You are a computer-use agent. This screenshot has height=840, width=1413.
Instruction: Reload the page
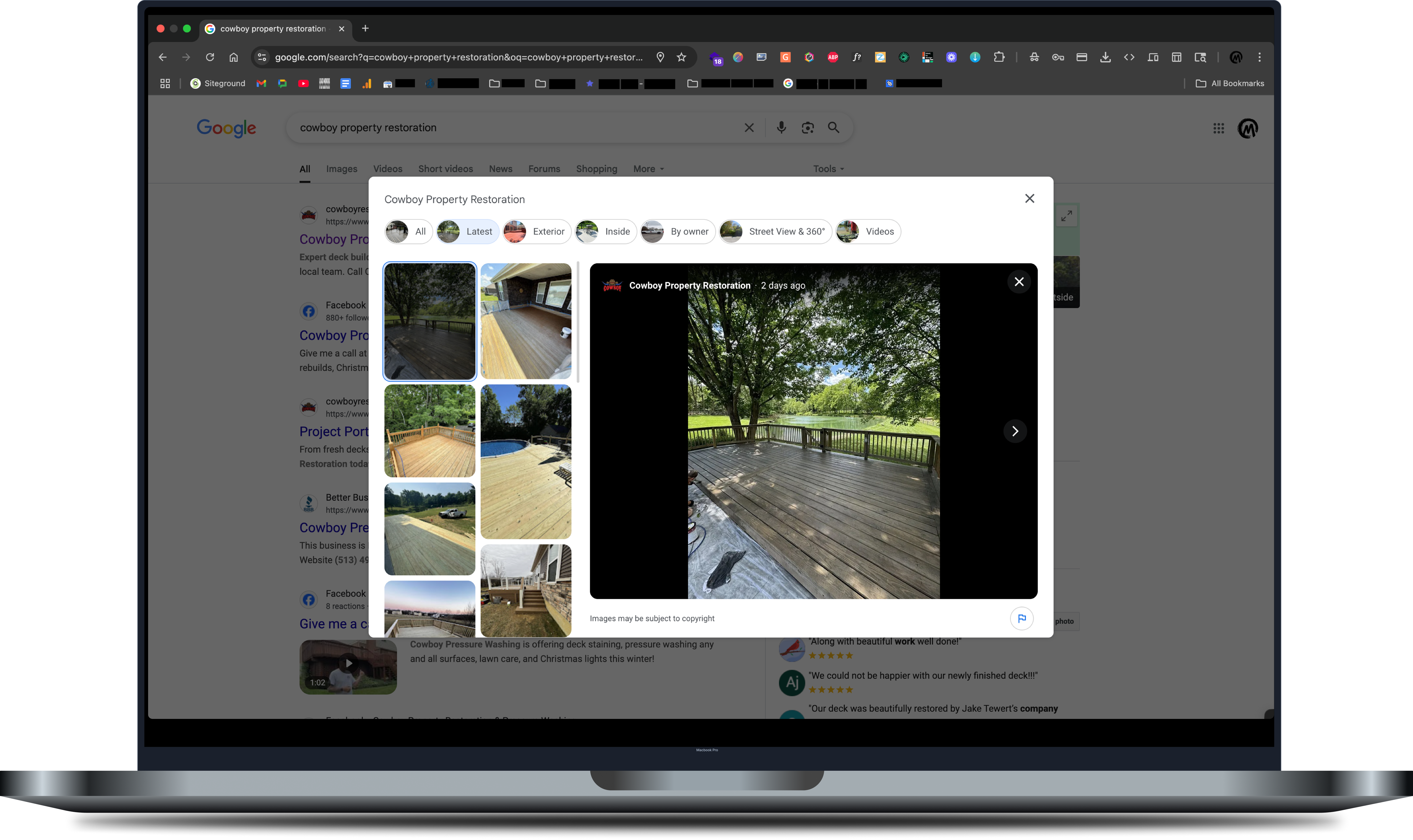tap(210, 57)
